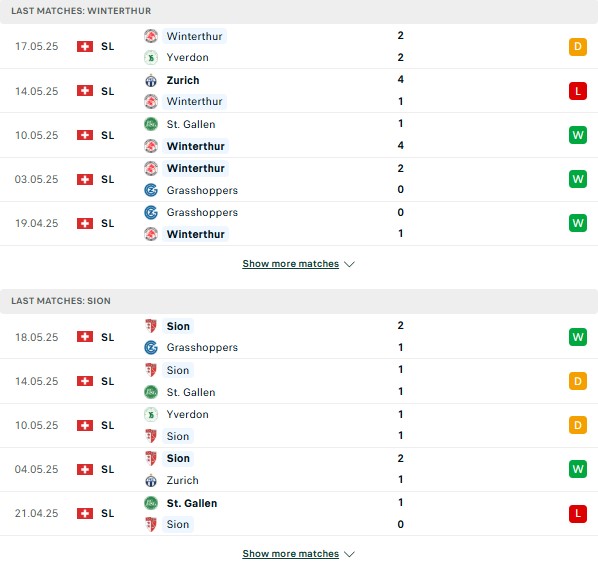Click red L badge for Zurich vs Winterthur
The image size is (598, 570).
point(578,91)
